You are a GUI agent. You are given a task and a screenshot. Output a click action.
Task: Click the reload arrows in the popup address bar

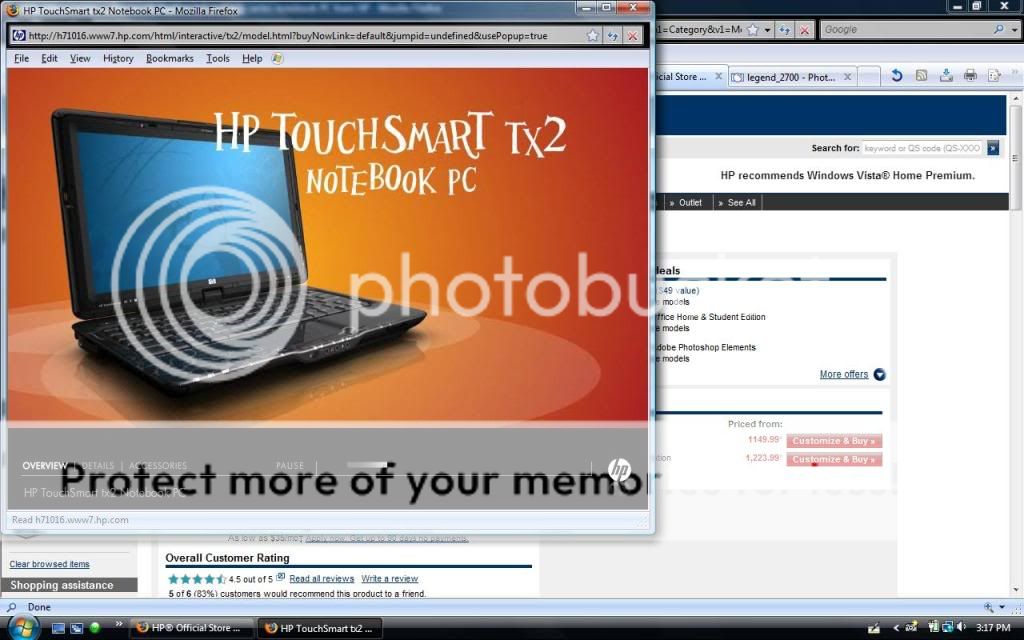pos(613,36)
